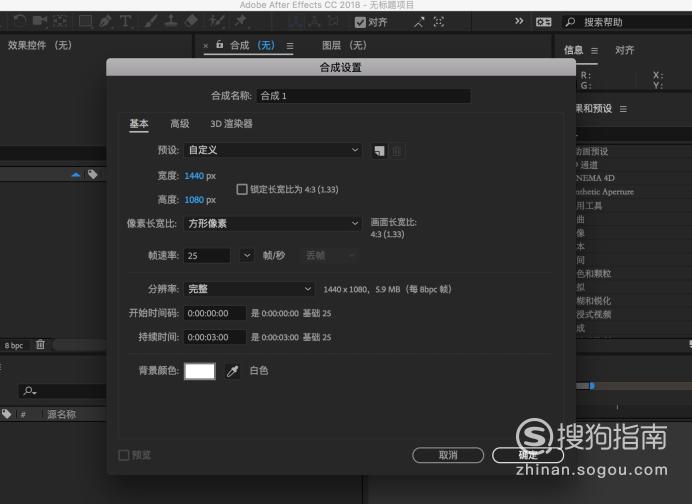Click the project panel trash icon
The height and width of the screenshot is (504, 692).
(x=40, y=344)
